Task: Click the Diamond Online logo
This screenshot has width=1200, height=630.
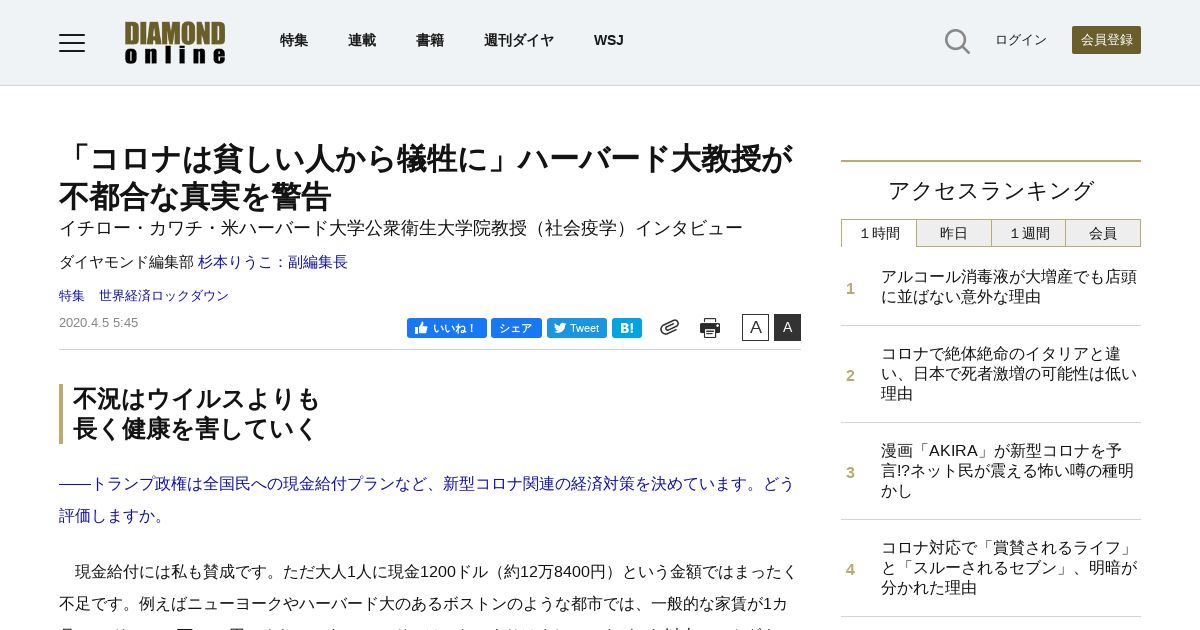Action: pyautogui.click(x=175, y=42)
